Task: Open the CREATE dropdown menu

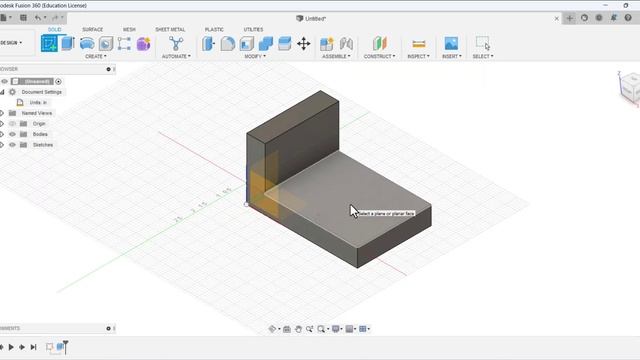Action: click(x=96, y=56)
